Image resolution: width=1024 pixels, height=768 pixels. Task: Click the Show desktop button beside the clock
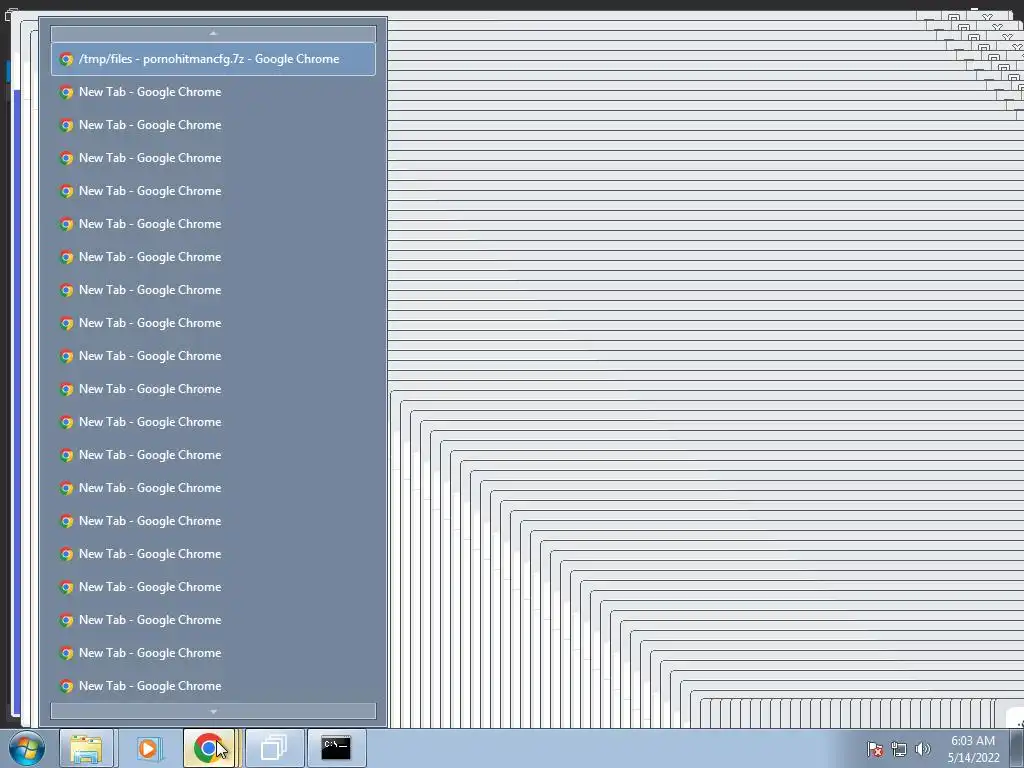coord(1017,748)
